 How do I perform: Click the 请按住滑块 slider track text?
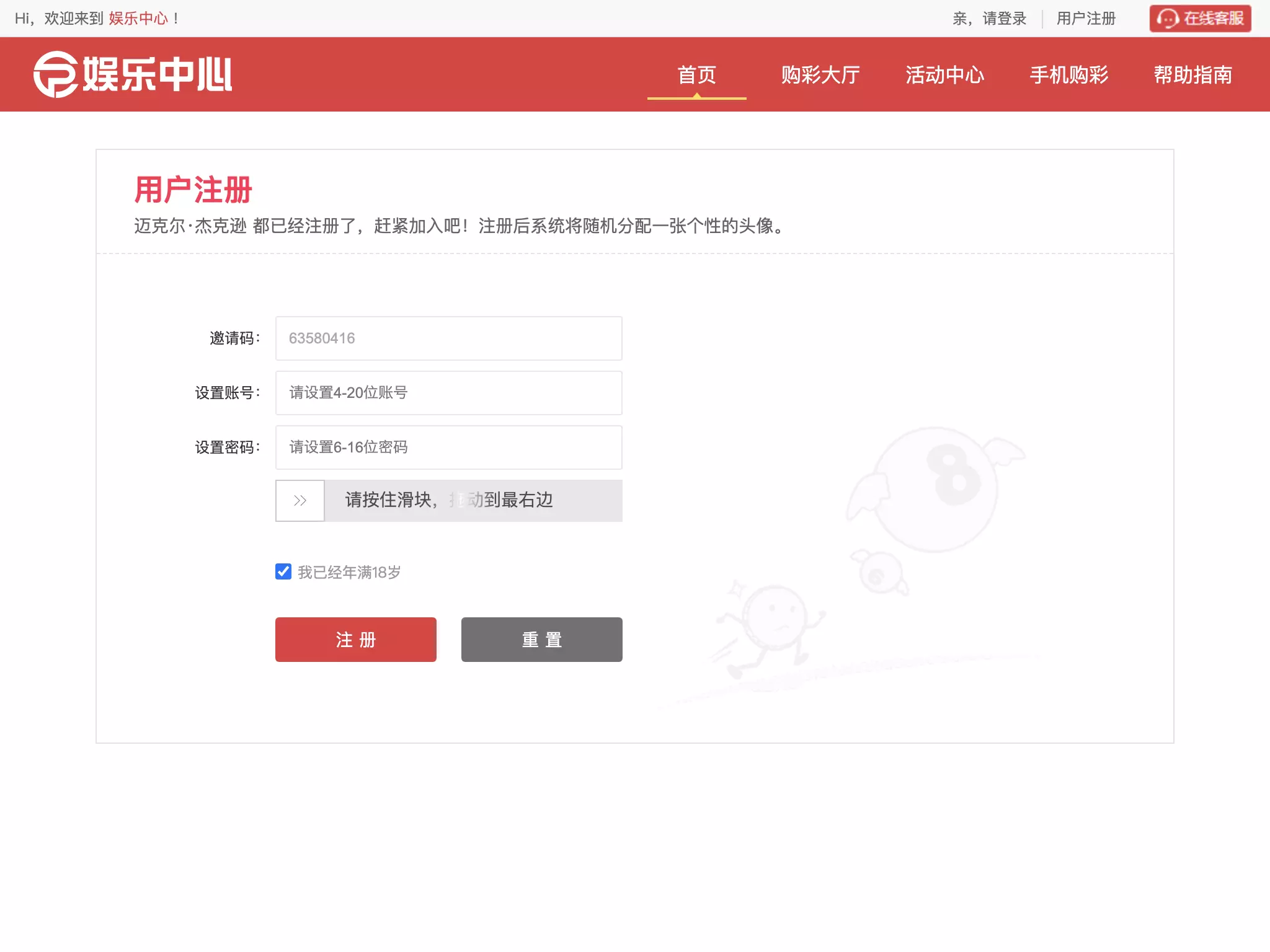tap(449, 500)
